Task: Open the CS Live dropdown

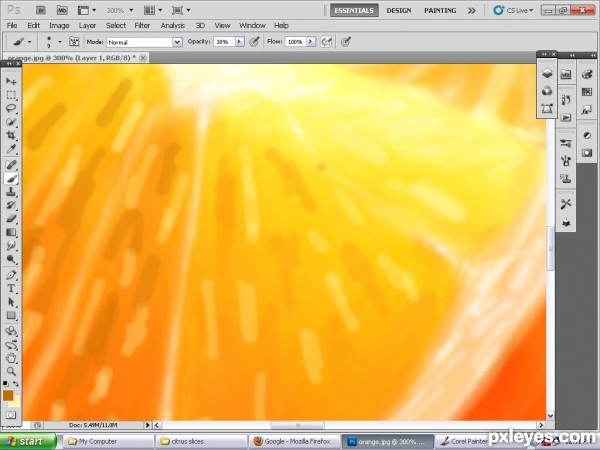Action: tap(514, 10)
